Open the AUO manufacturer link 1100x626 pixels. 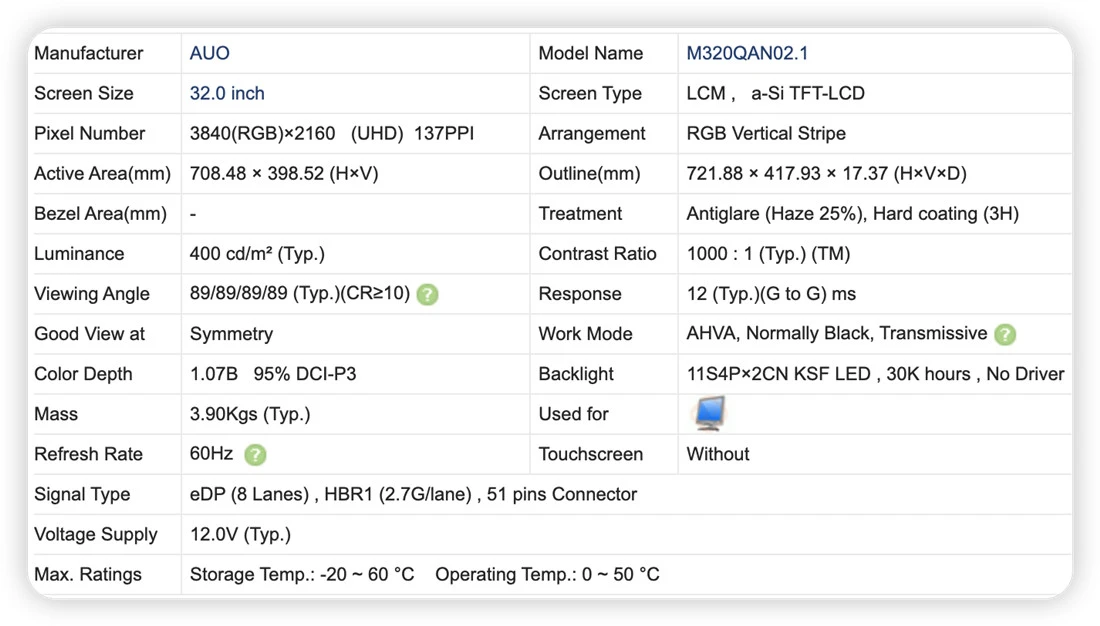point(209,53)
